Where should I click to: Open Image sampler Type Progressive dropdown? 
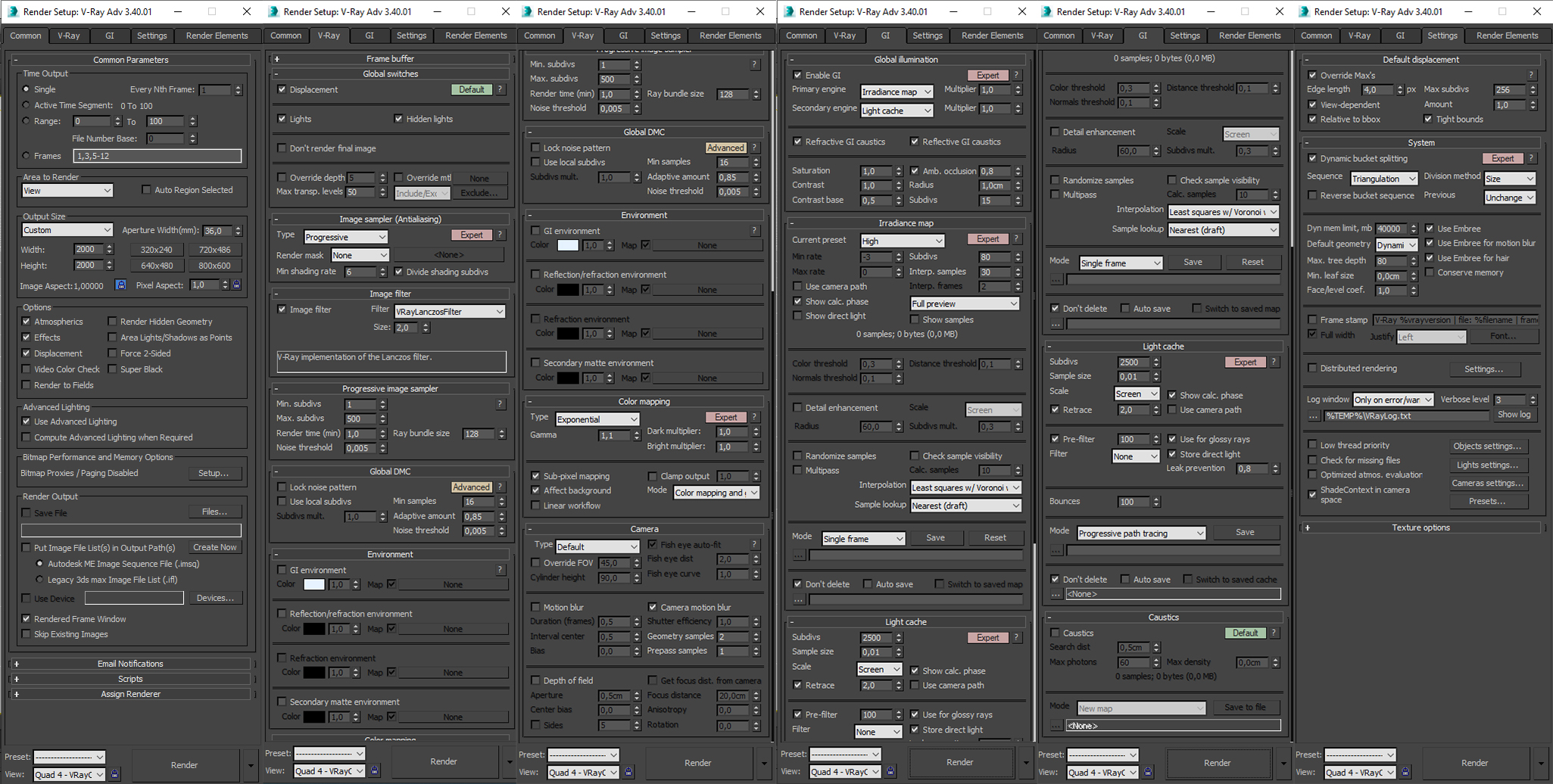[x=345, y=237]
